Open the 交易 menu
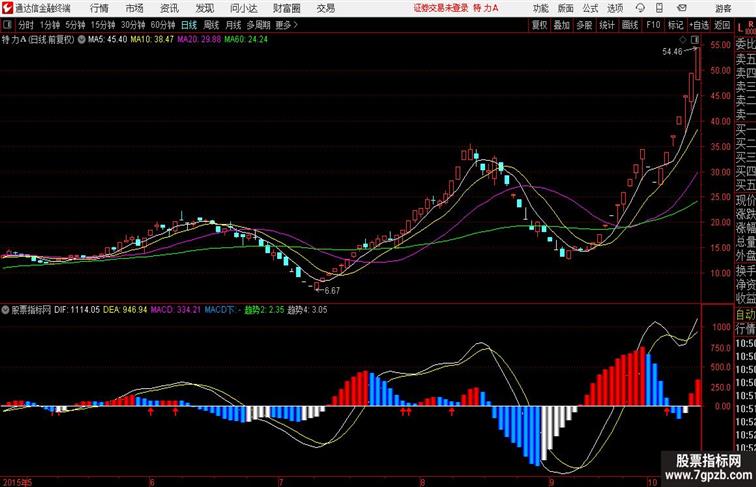 pos(325,8)
